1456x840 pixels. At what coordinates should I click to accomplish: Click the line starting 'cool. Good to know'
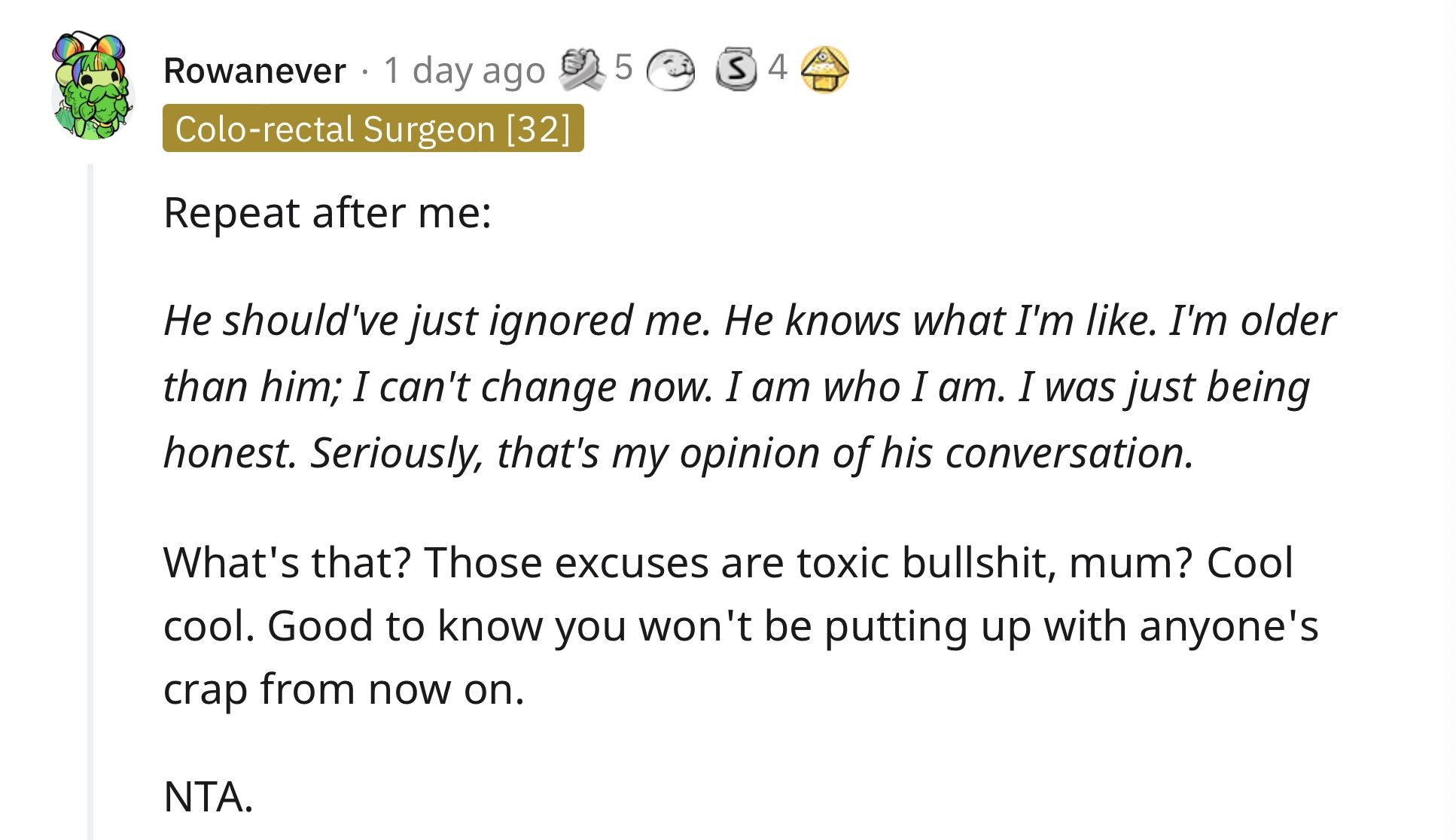pos(741,626)
